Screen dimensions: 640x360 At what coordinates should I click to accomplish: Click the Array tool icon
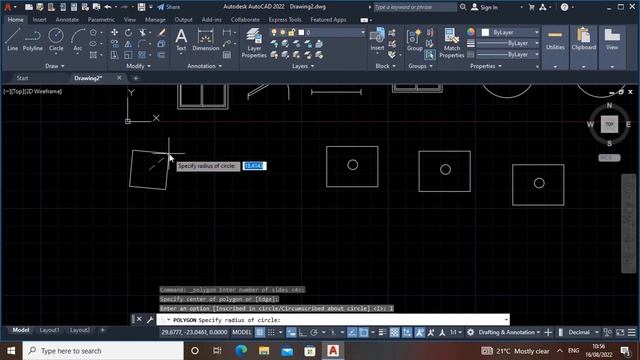coord(142,55)
